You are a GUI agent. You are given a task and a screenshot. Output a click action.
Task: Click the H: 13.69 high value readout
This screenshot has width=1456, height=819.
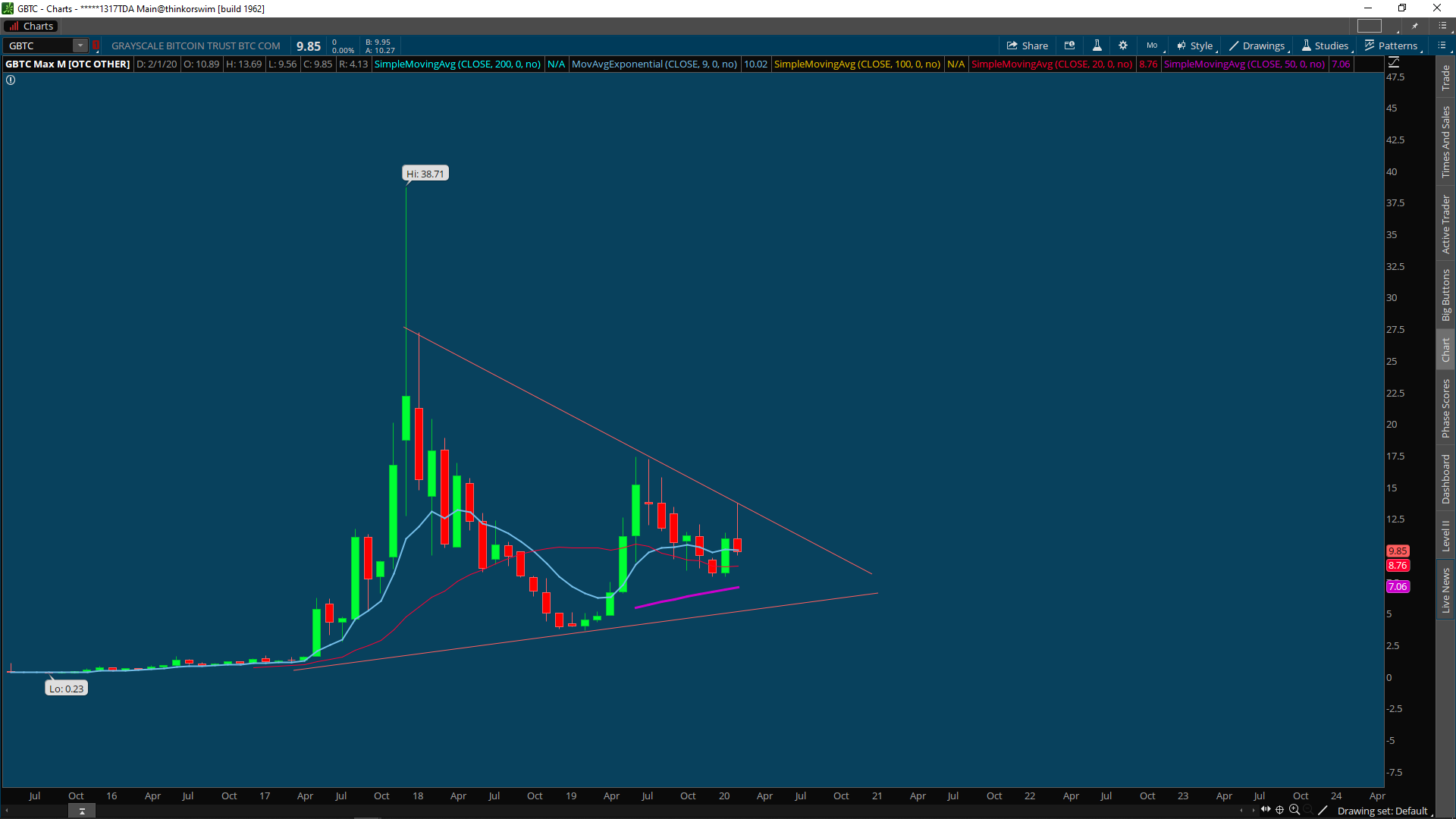(244, 64)
